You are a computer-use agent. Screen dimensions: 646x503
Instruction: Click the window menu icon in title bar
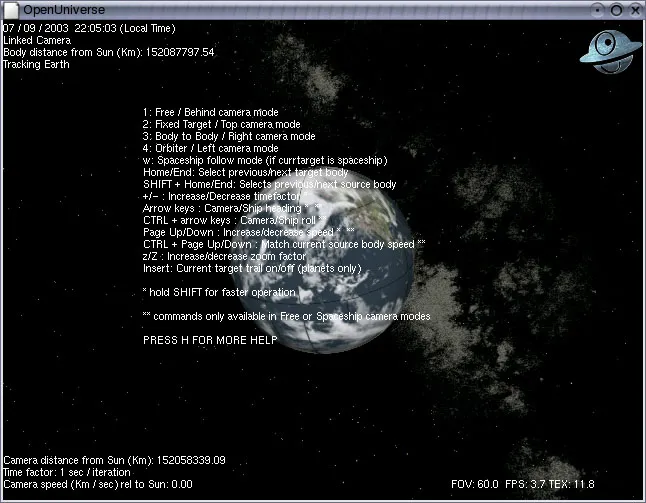[11, 10]
